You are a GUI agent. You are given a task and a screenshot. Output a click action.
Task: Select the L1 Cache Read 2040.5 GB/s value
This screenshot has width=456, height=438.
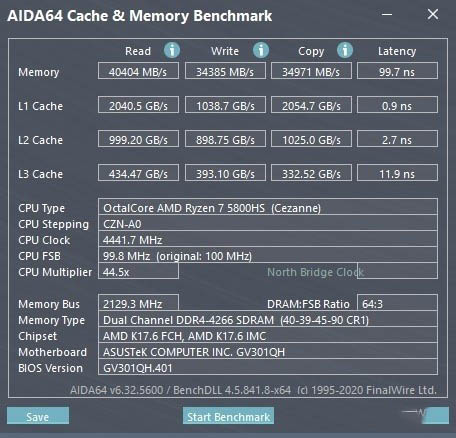point(138,105)
